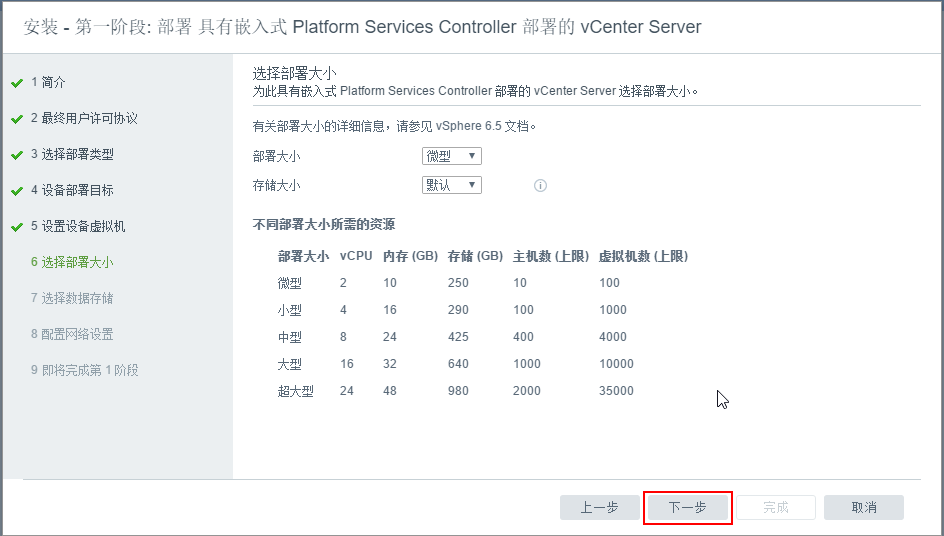
Task: Click the 存储 (GB) column header
Action: pos(475,256)
